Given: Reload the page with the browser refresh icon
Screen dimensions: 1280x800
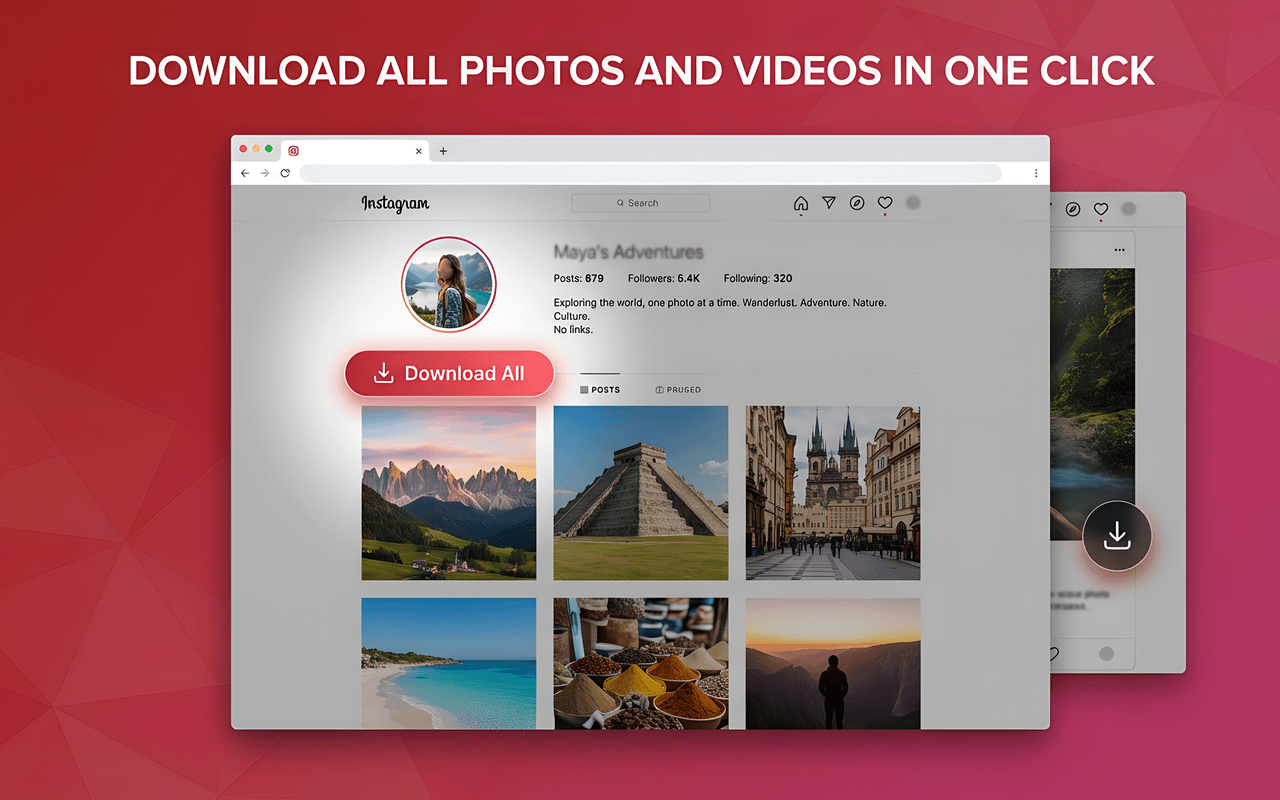Looking at the screenshot, I should (x=285, y=173).
